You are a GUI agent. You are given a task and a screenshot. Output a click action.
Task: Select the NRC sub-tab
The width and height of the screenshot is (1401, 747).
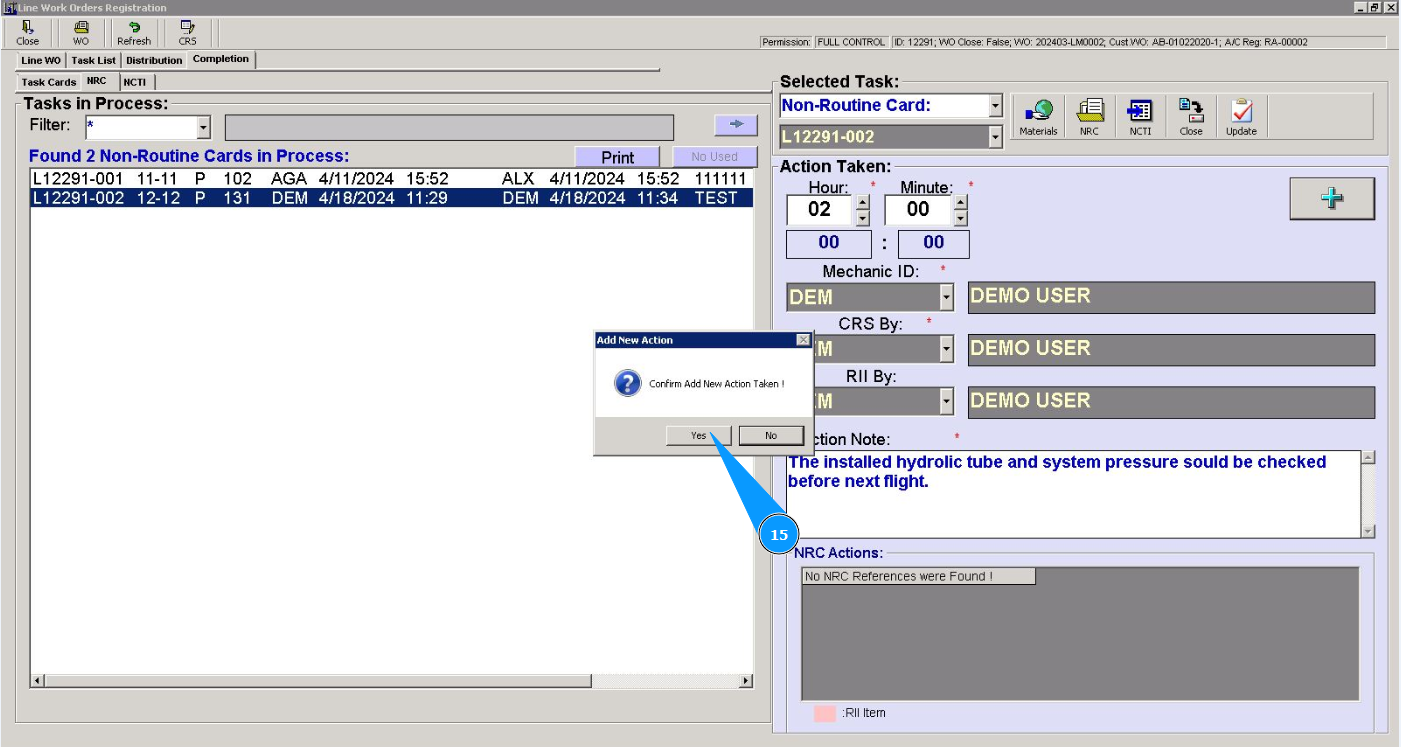click(96, 81)
